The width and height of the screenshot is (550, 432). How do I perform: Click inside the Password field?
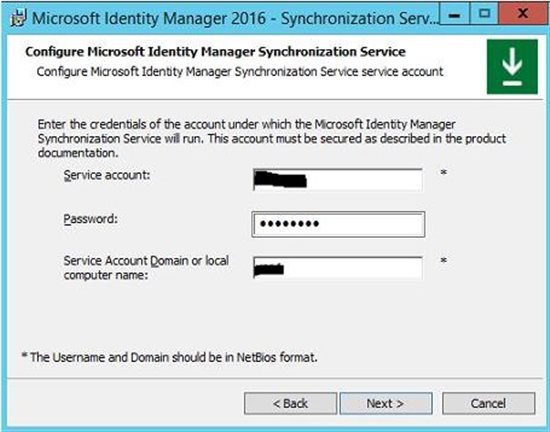338,224
